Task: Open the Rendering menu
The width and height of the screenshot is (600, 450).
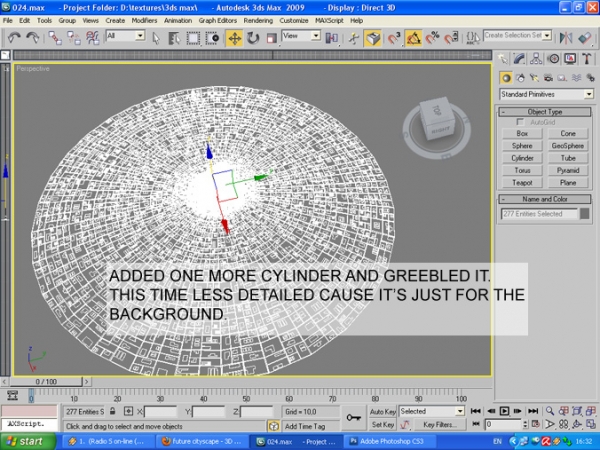Action: 258,21
